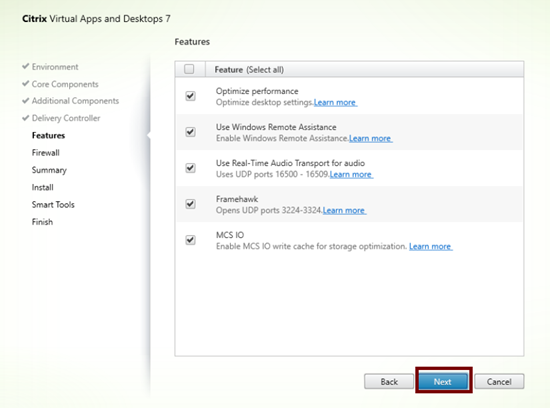550x408 pixels.
Task: Click the Use Windows Remote Assistance title
Action: pos(276,127)
